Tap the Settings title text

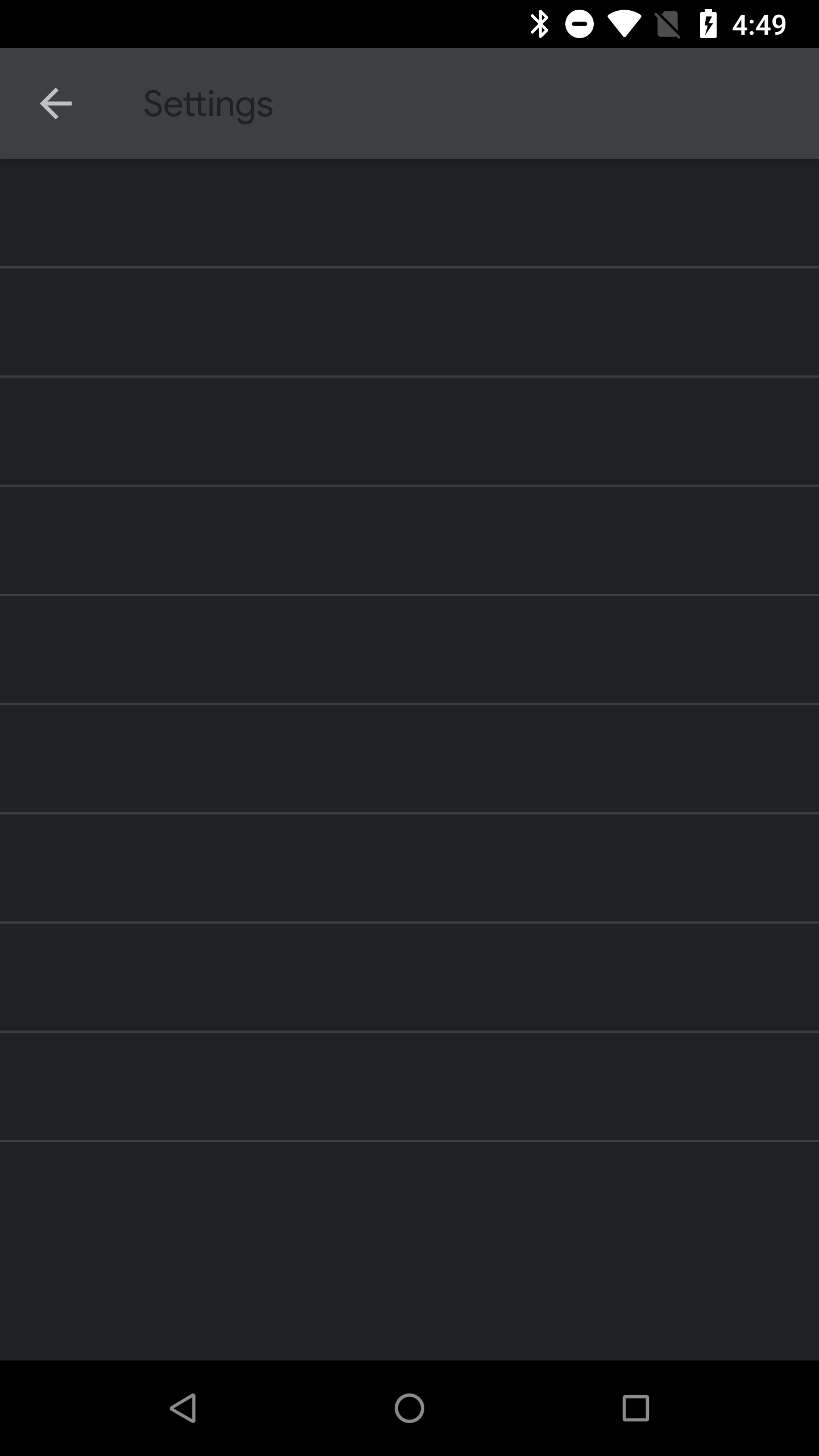[208, 104]
